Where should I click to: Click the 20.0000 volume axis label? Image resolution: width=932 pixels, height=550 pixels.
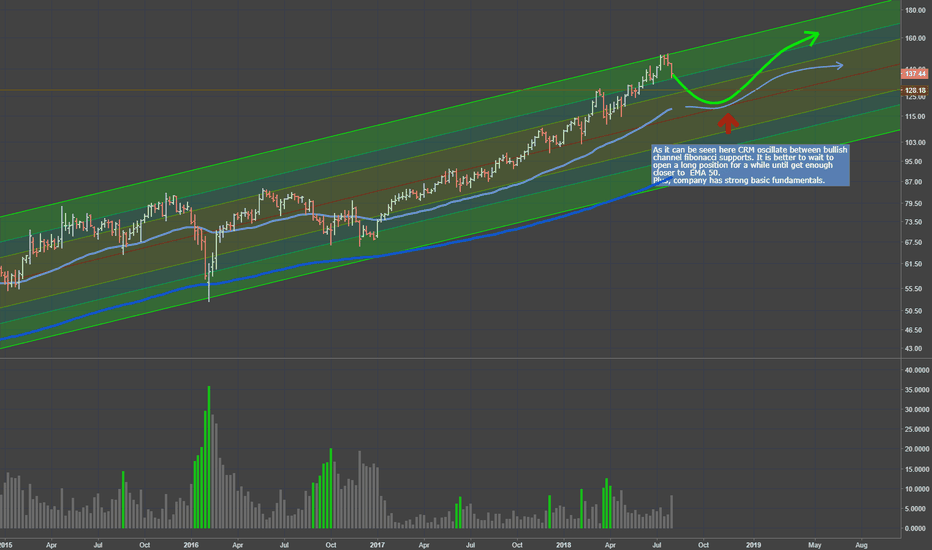tap(917, 449)
